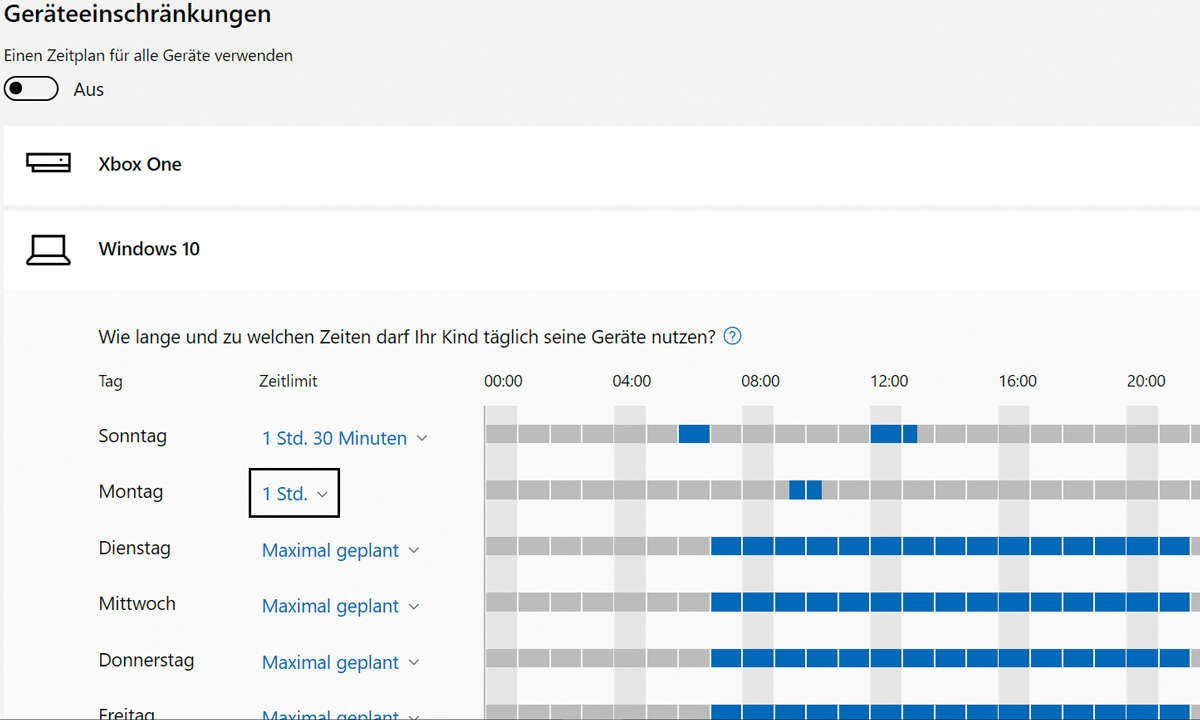Click the '04:00' time header
The height and width of the screenshot is (720, 1200).
[632, 381]
